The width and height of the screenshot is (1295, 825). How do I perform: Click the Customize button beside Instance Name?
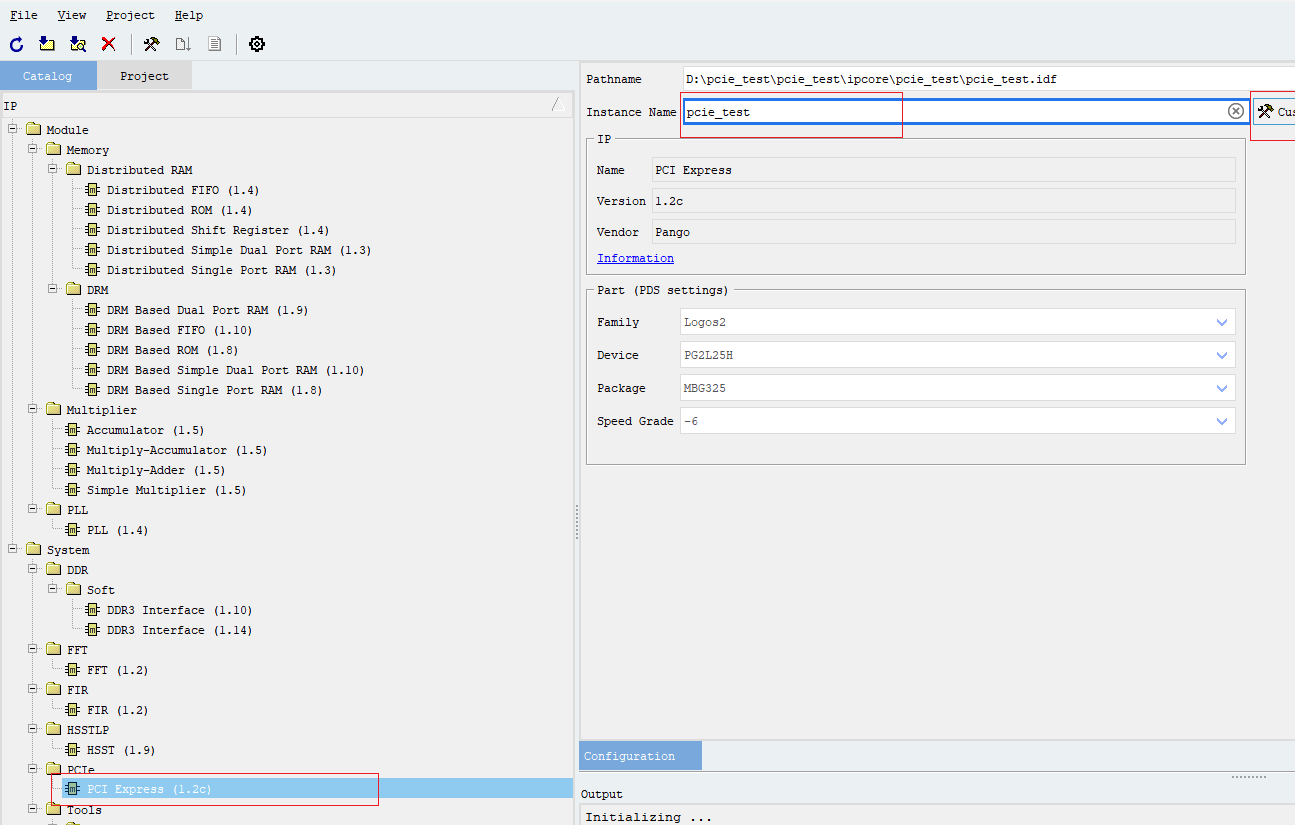tap(1274, 112)
